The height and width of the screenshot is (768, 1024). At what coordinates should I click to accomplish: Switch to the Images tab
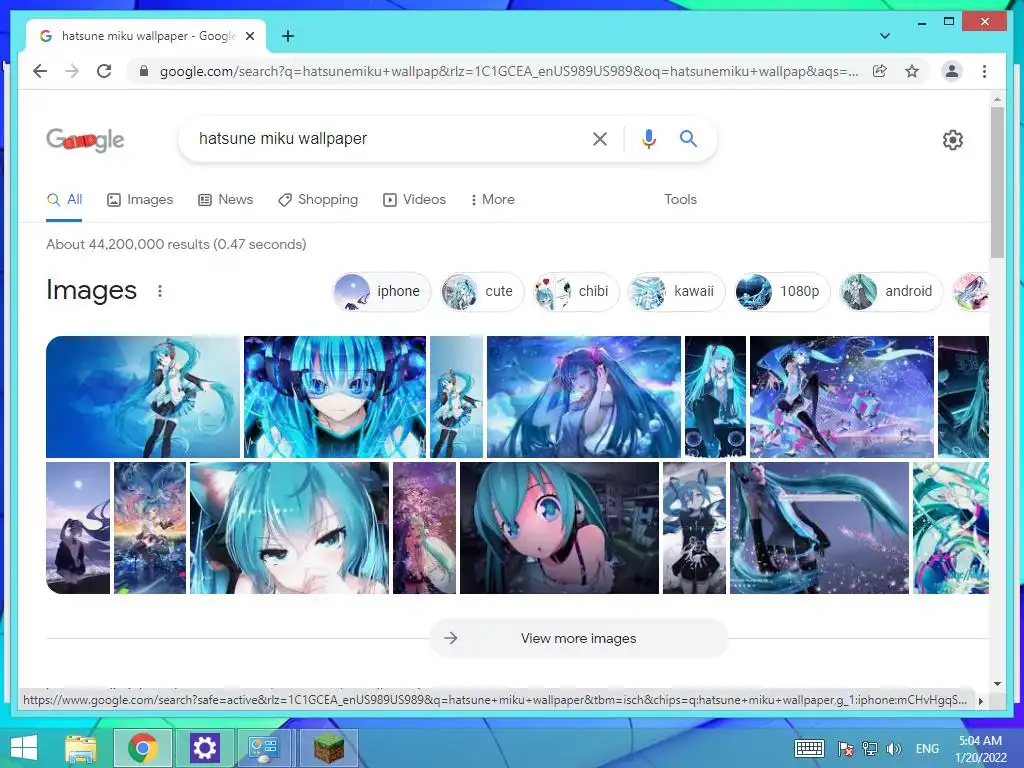[x=140, y=199]
